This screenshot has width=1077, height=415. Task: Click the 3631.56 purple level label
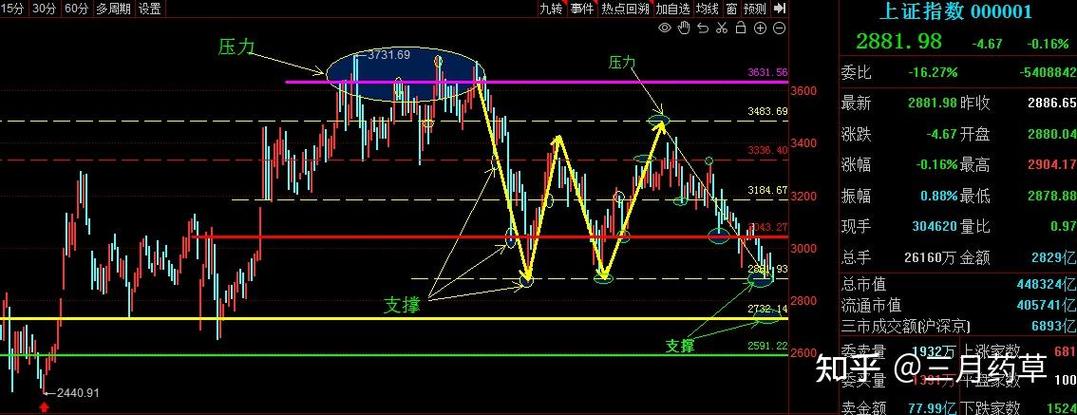click(768, 72)
